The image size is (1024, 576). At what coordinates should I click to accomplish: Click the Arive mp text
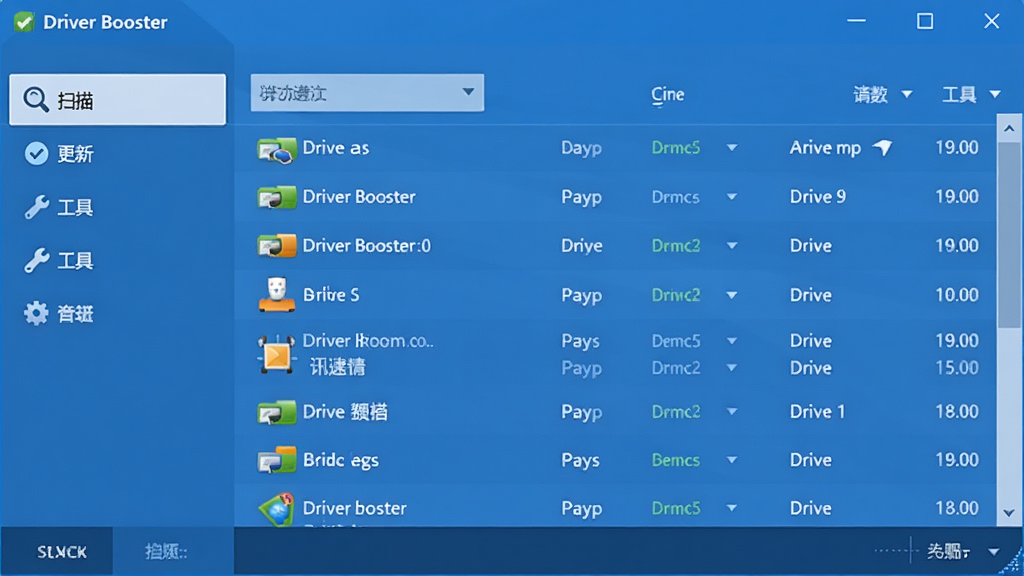pyautogui.click(x=825, y=148)
